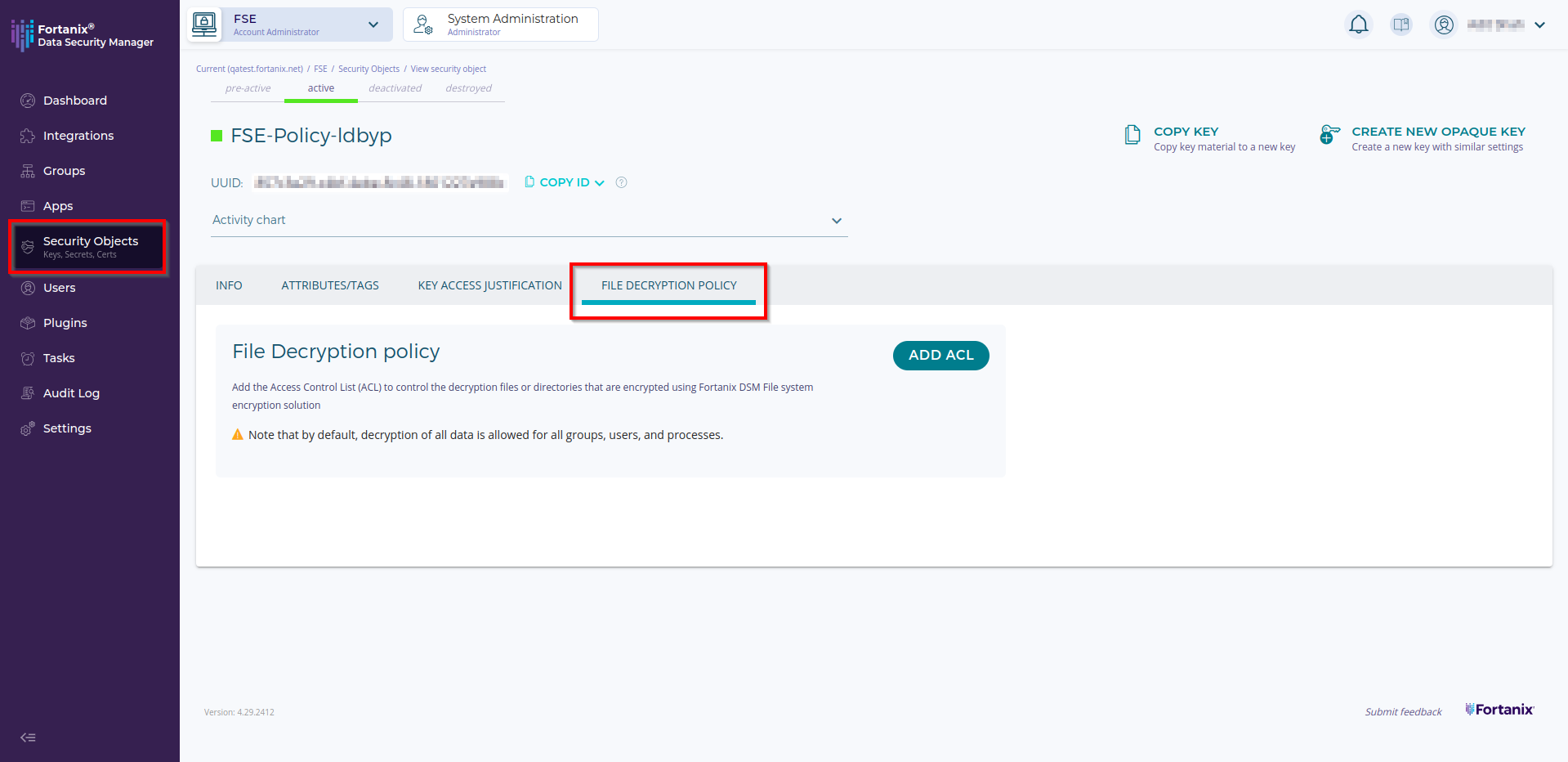1568x762 pixels.
Task: Open Dashboard from the sidebar
Action: [74, 101]
